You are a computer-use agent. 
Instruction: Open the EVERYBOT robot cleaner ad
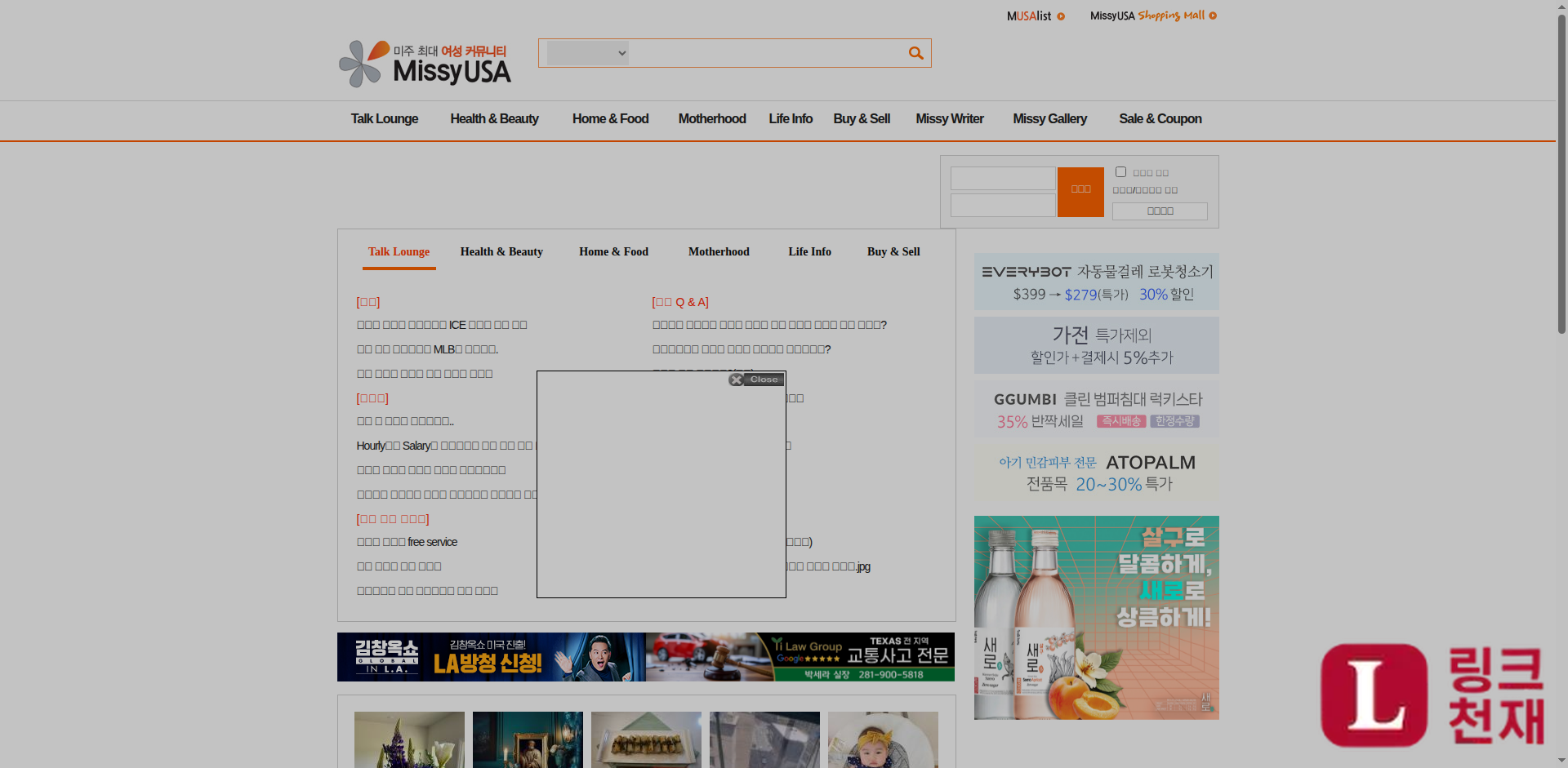1096,282
